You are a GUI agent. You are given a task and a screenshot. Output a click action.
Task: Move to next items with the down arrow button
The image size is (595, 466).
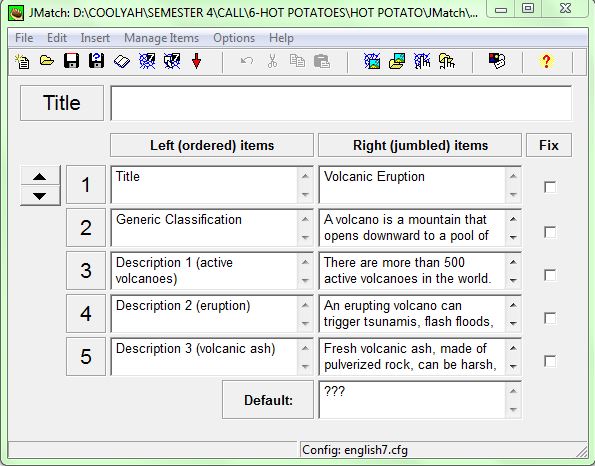tap(40, 196)
